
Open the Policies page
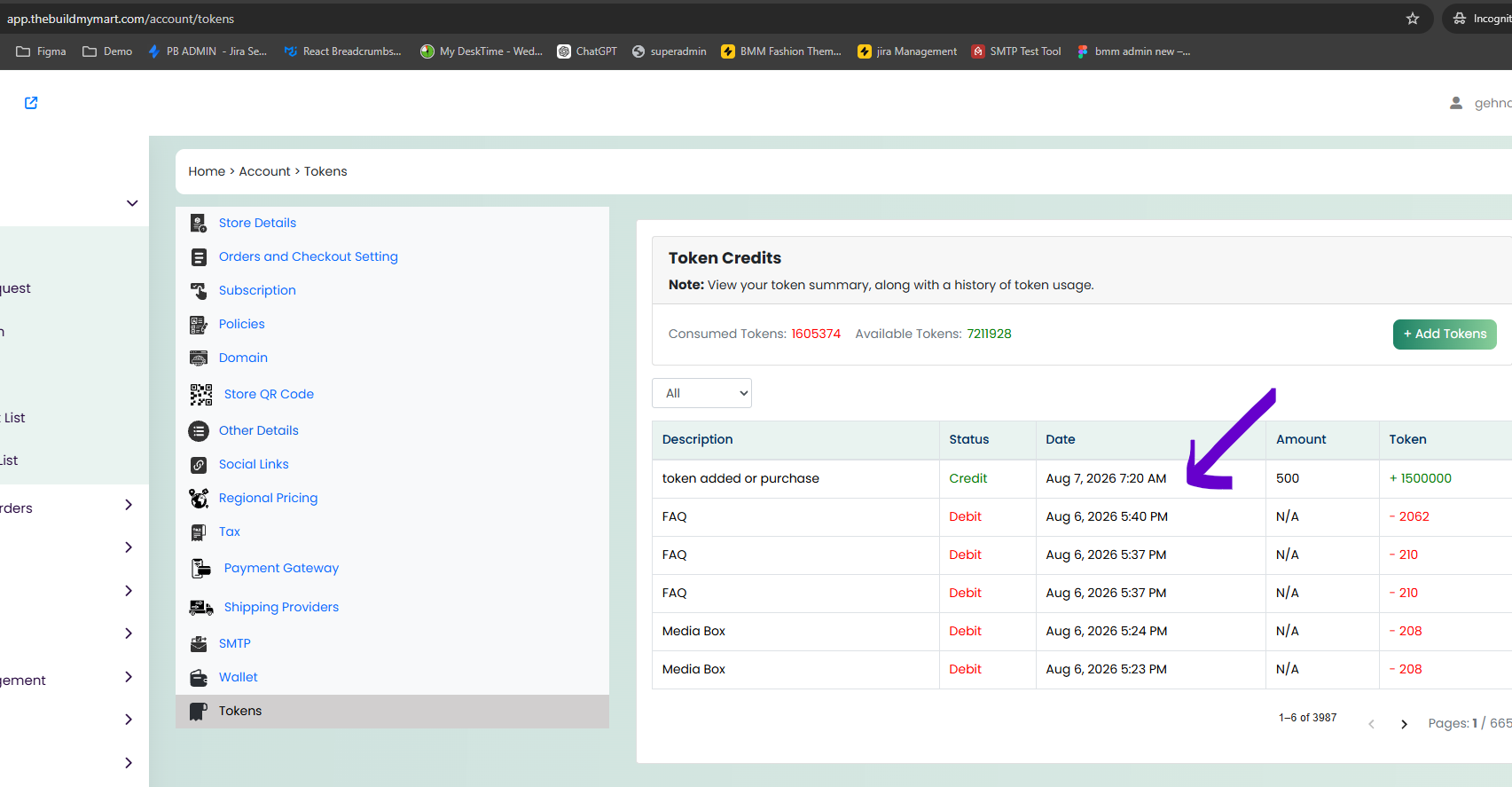[x=242, y=324]
